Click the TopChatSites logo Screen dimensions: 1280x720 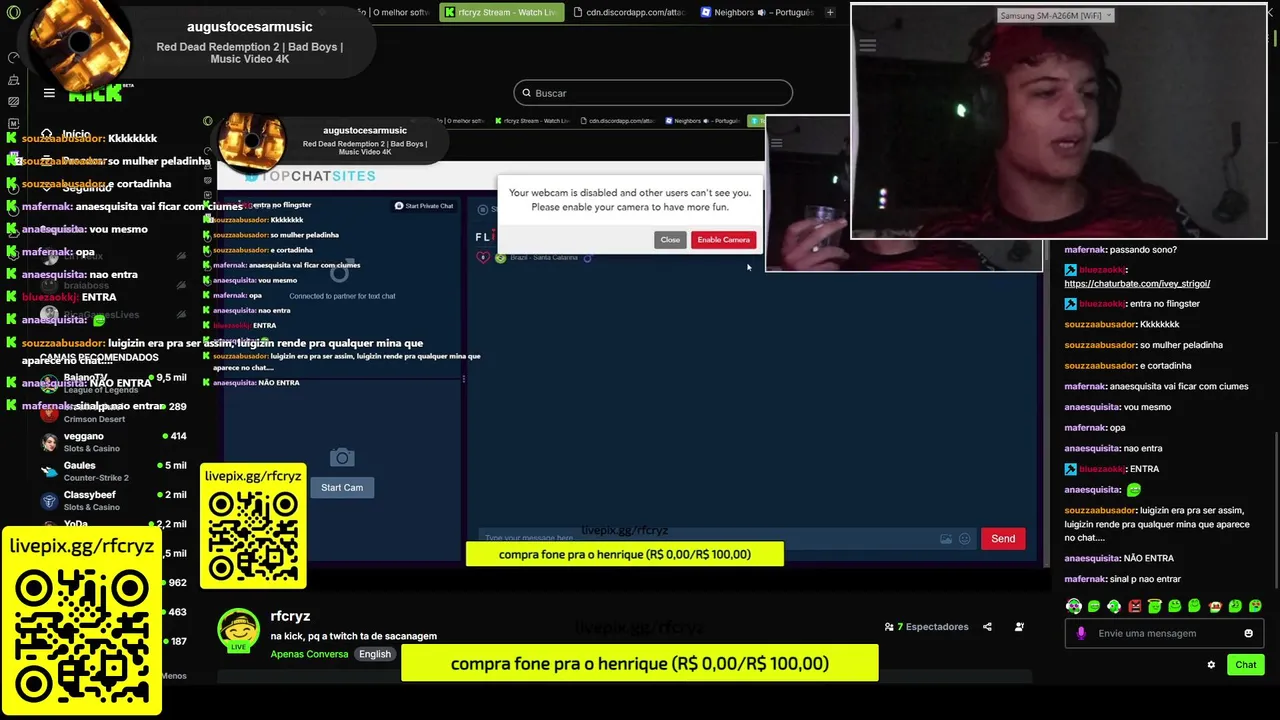(x=311, y=176)
